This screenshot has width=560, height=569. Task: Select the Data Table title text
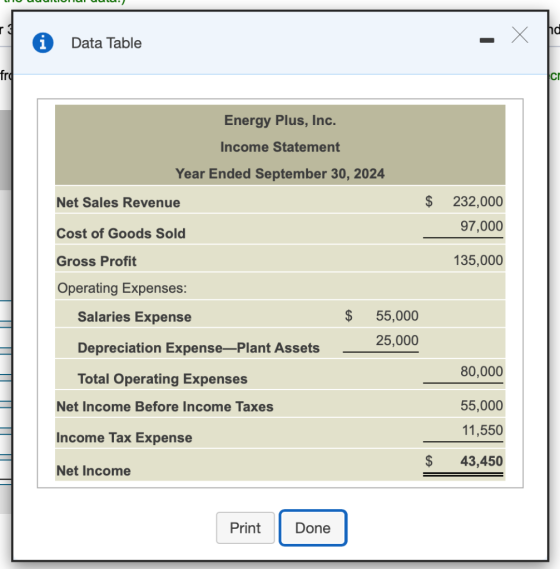coord(106,43)
